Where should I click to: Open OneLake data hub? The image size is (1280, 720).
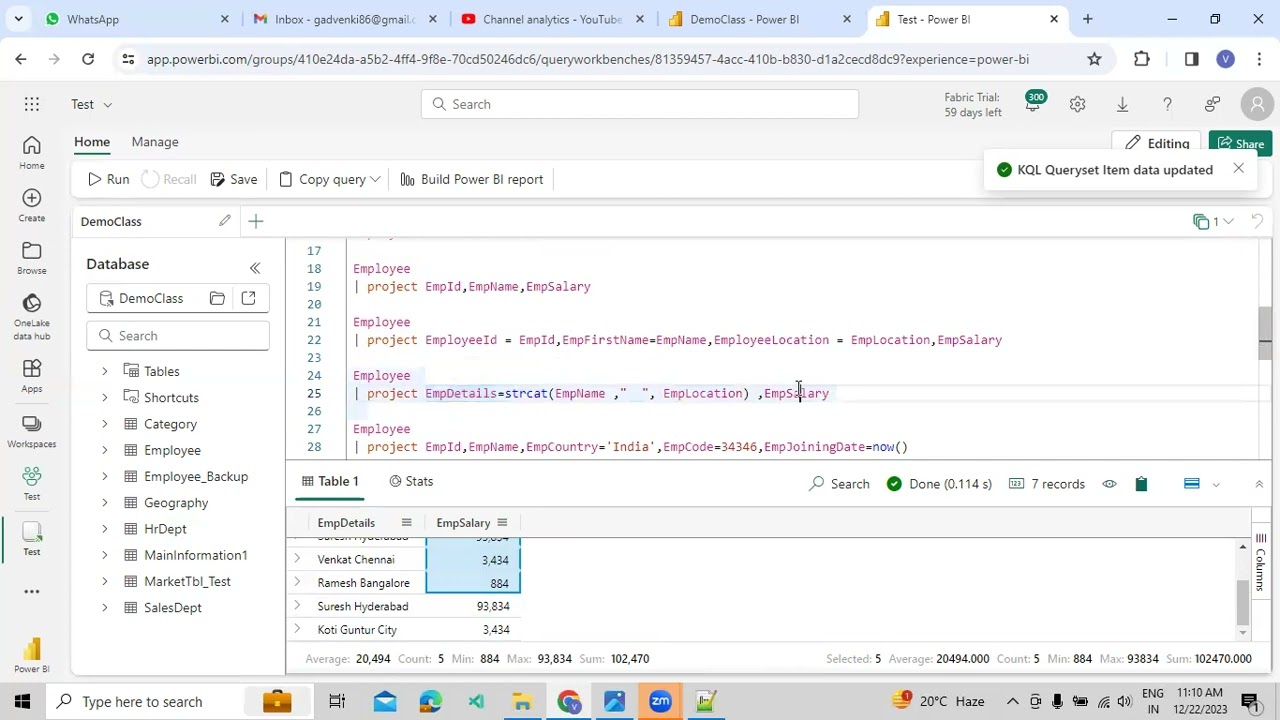31,317
